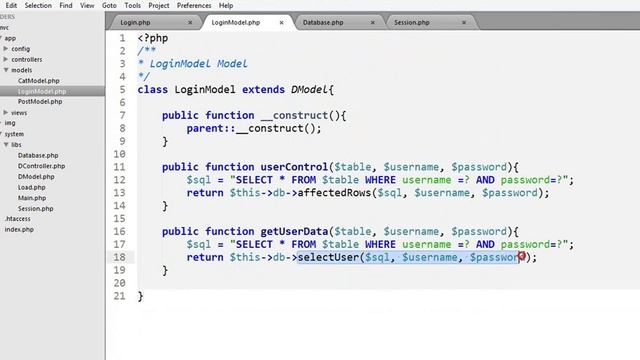Image resolution: width=640 pixels, height=360 pixels.
Task: Select the config folder label
Action: coord(20,49)
